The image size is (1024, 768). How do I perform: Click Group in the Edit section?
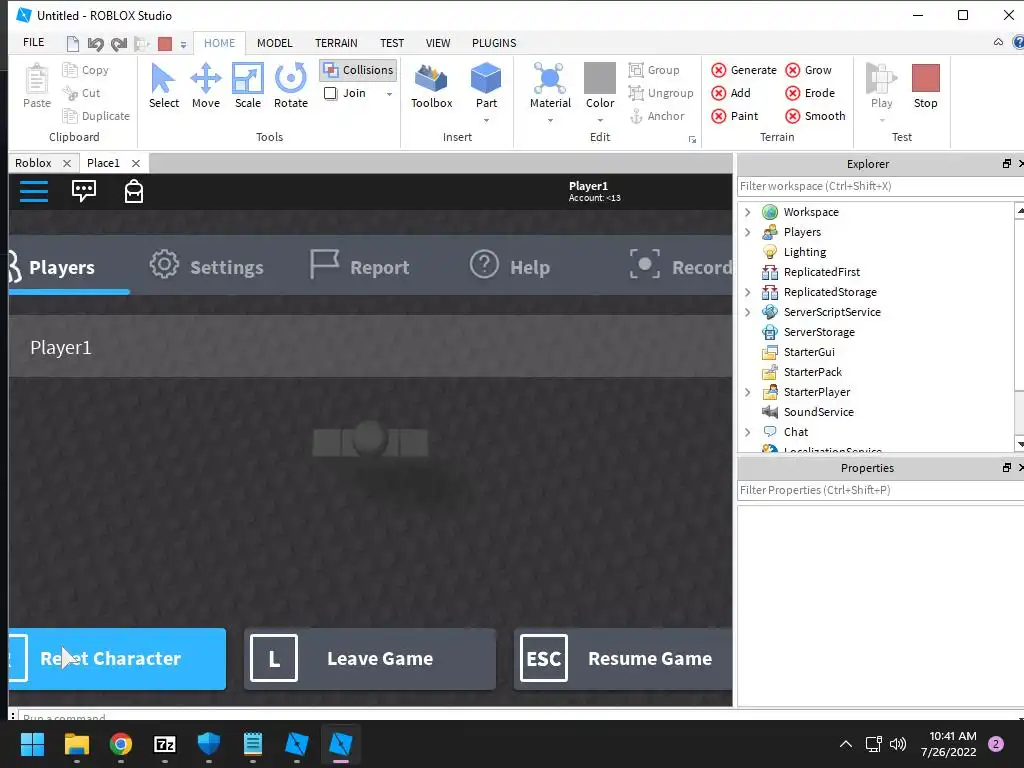654,70
